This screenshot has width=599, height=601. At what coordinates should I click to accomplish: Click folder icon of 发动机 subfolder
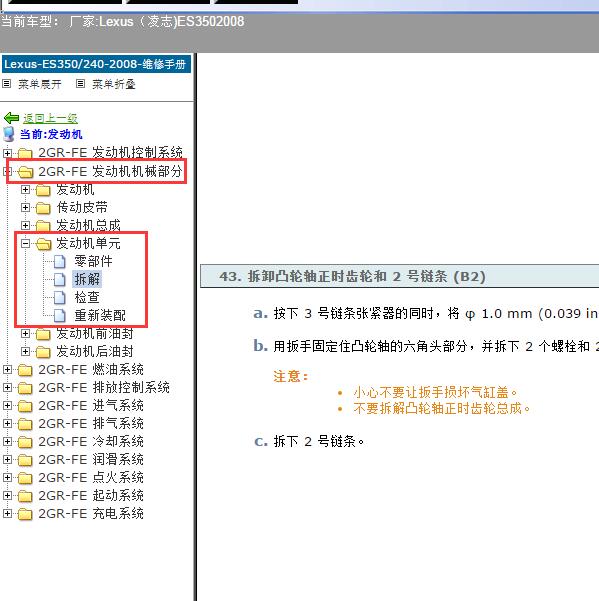coord(43,190)
